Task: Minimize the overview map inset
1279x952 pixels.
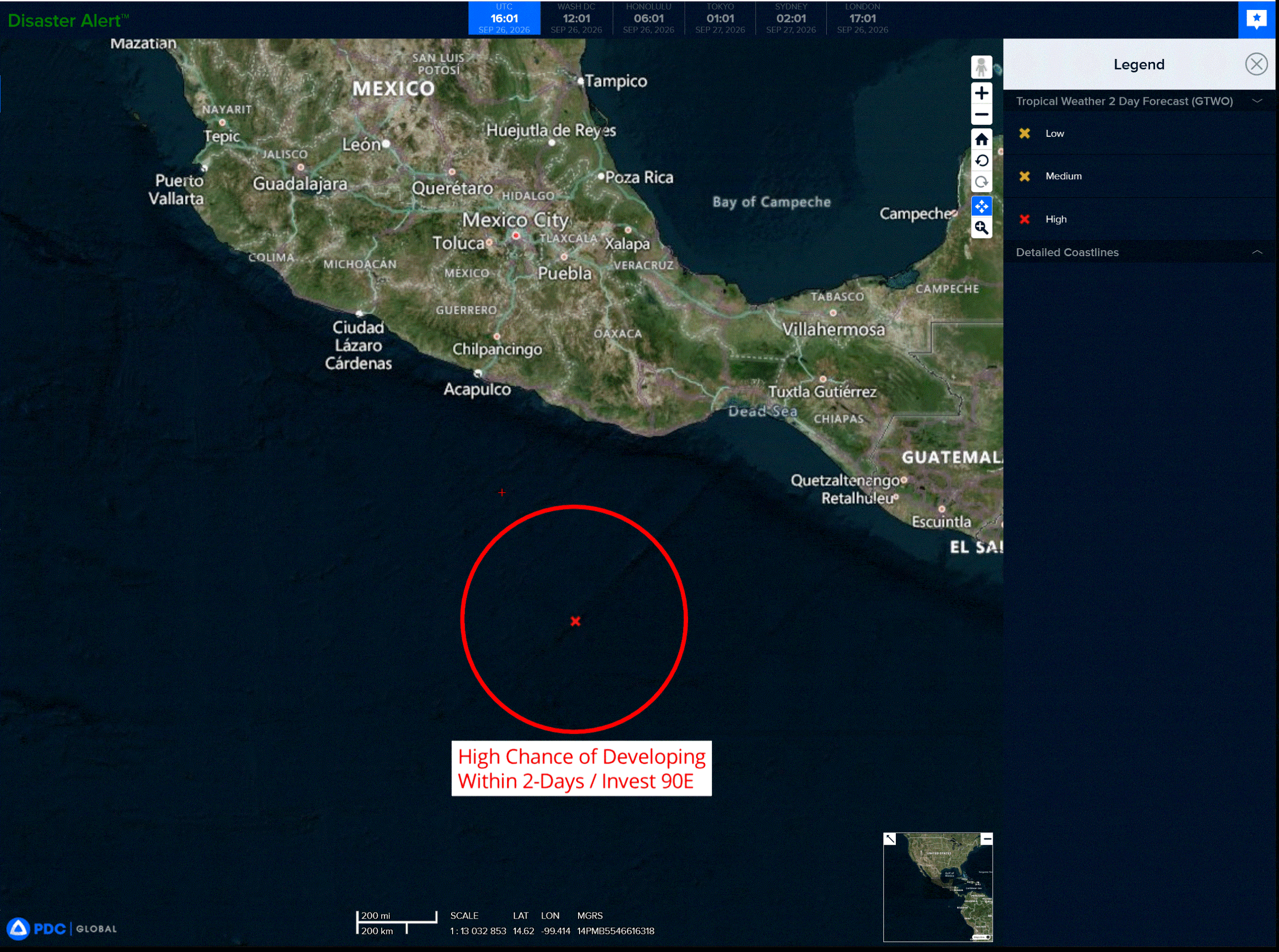Action: [987, 839]
